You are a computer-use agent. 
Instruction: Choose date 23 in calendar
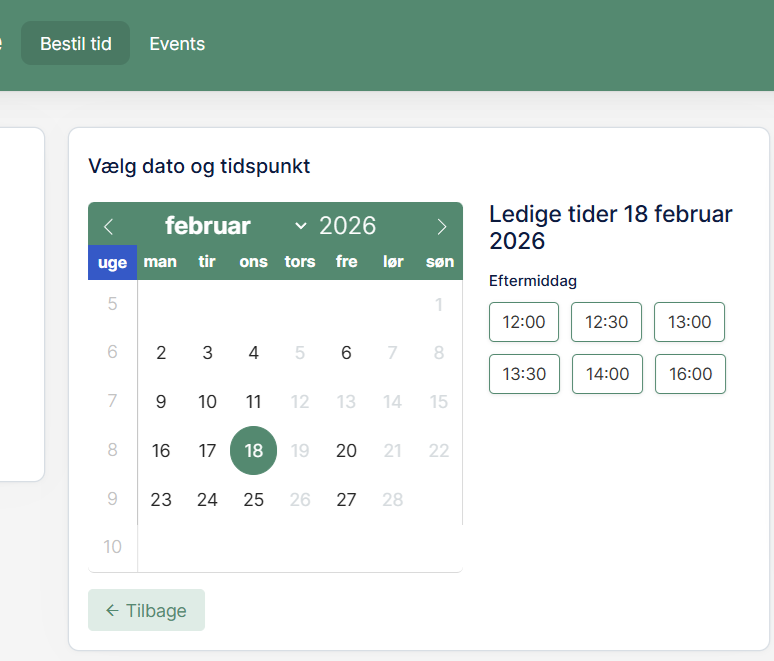(161, 500)
